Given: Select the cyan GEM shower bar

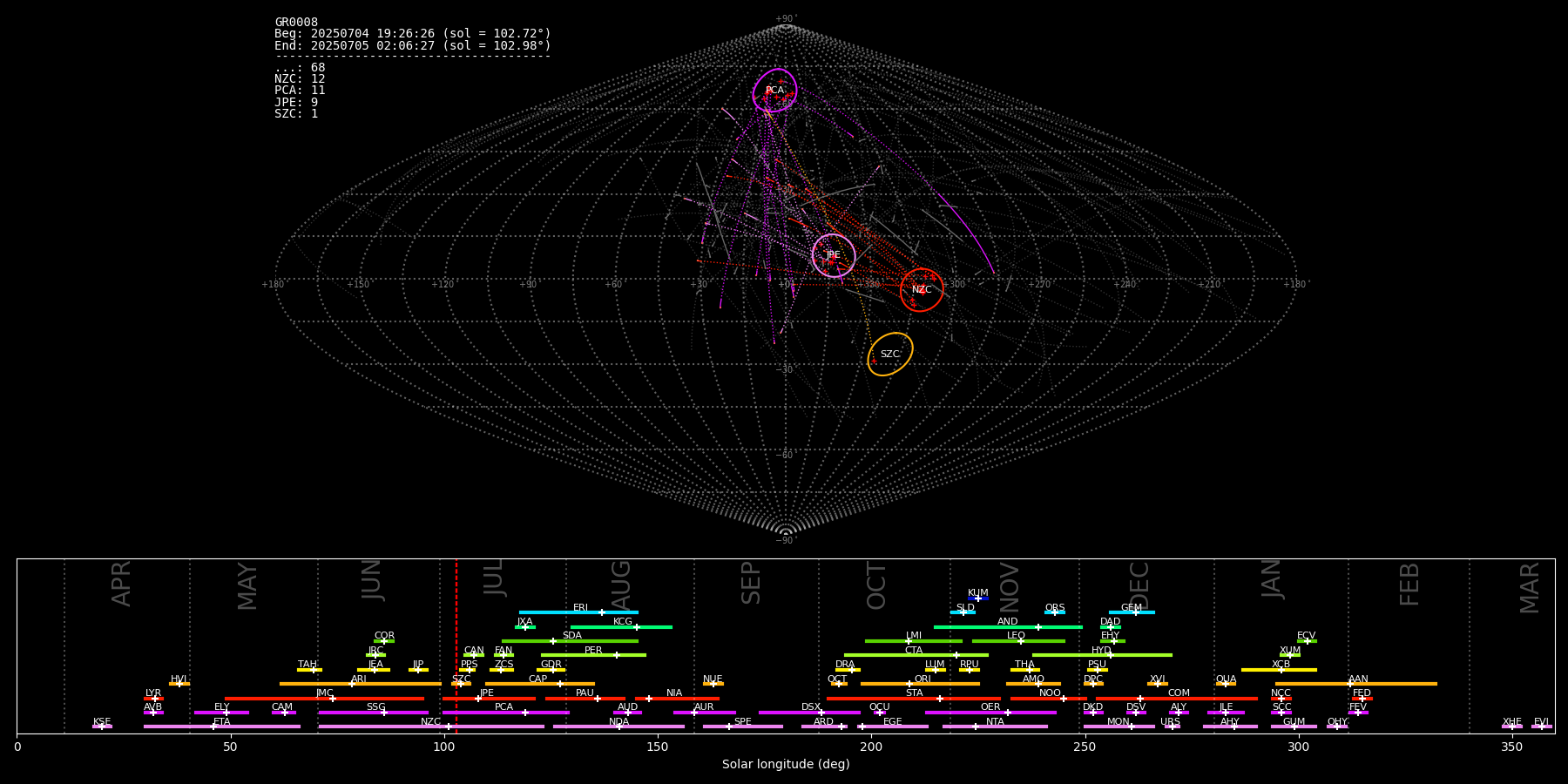Looking at the screenshot, I should (1132, 612).
